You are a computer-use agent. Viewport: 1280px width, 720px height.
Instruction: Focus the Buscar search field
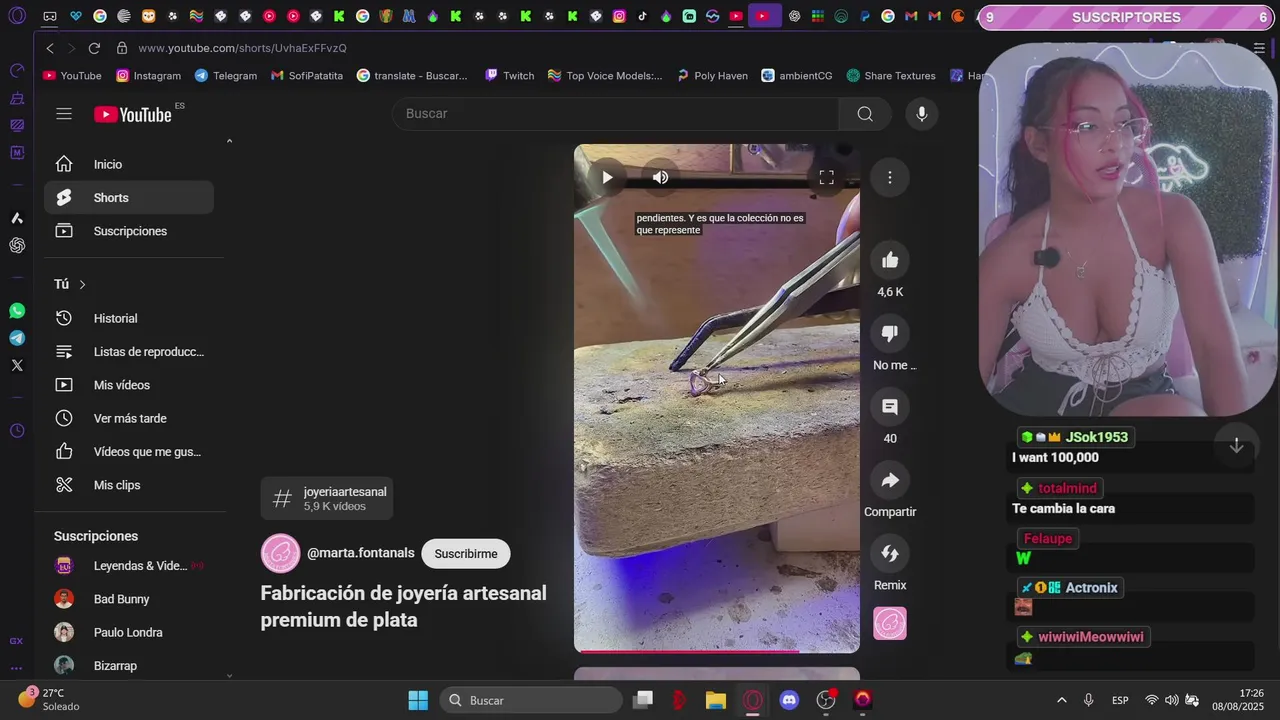click(x=615, y=114)
